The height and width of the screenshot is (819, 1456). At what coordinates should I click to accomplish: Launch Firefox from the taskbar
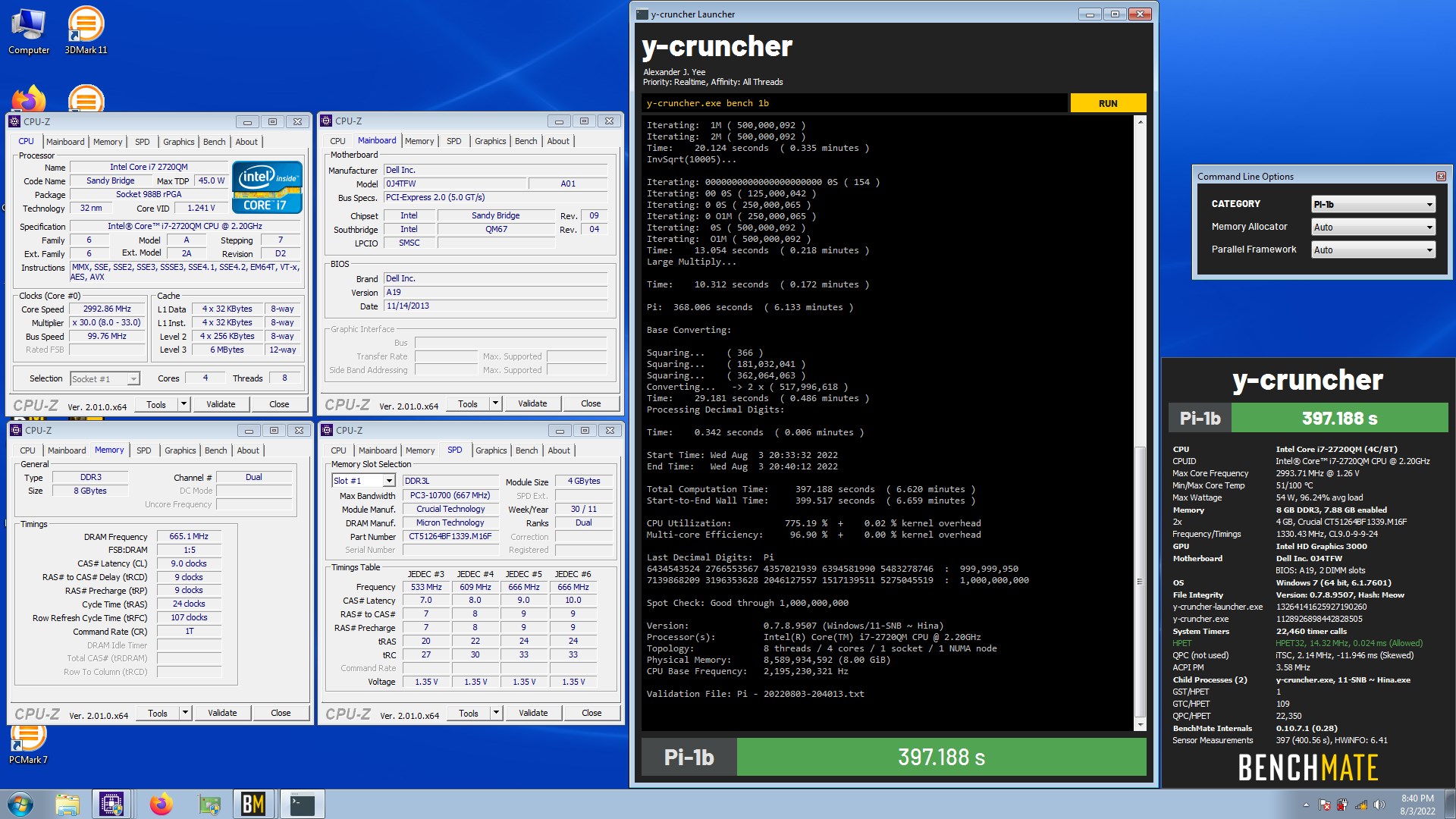[x=161, y=804]
